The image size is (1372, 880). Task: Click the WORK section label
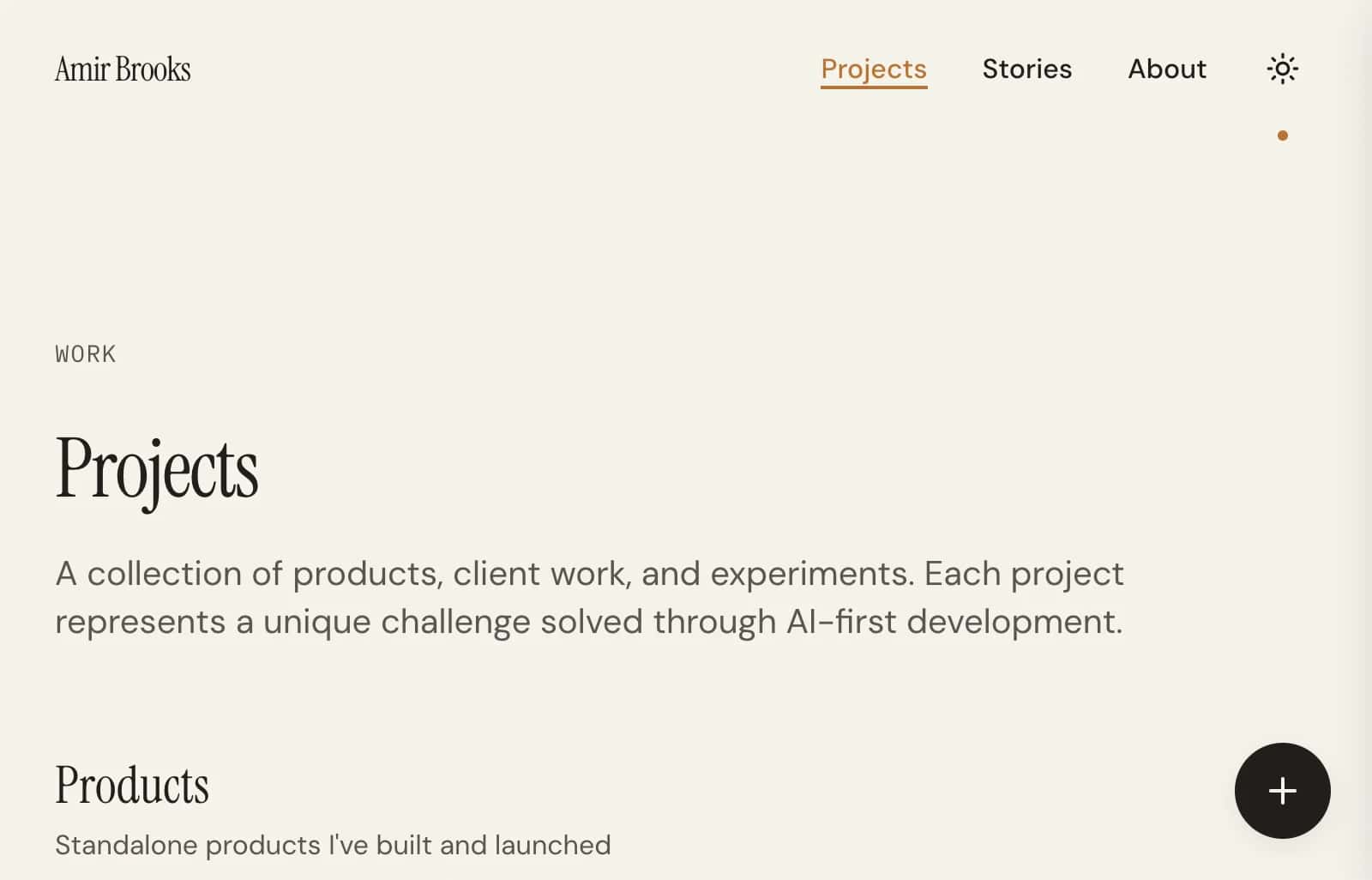point(86,354)
